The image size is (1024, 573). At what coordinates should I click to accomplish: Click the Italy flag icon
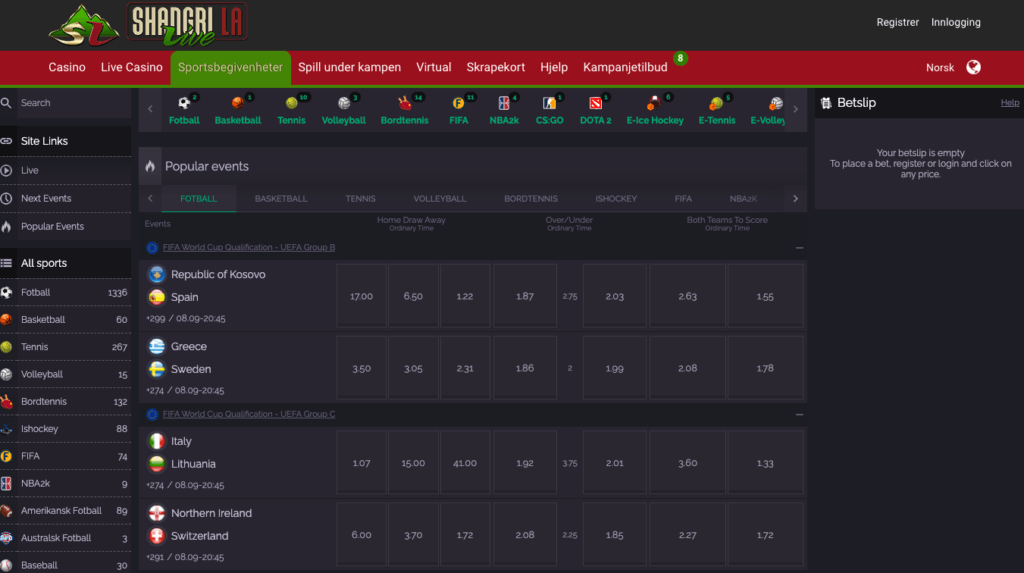pos(157,441)
